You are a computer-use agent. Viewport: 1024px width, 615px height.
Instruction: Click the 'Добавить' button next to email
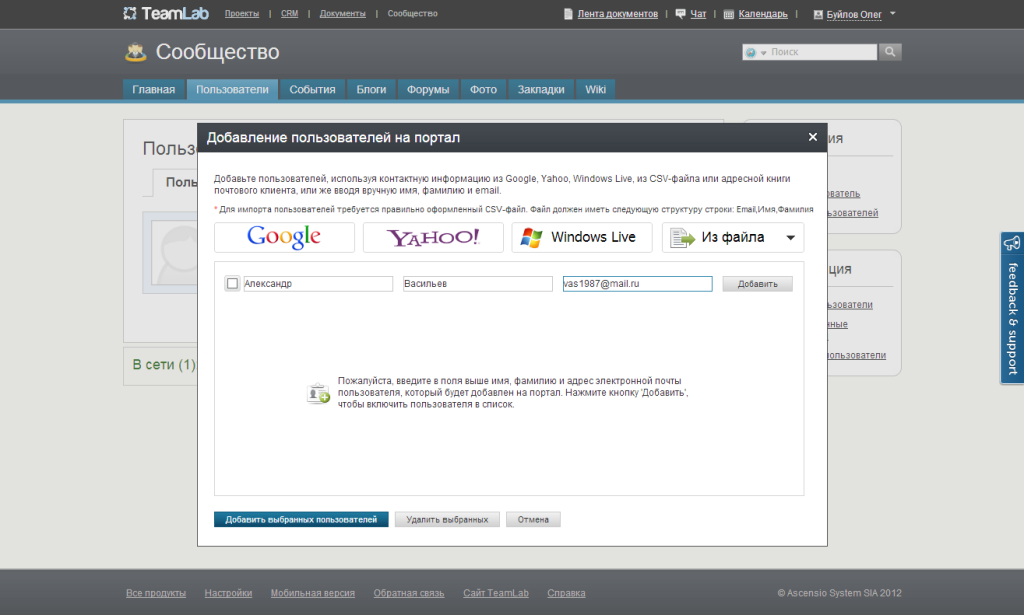[x=757, y=284]
